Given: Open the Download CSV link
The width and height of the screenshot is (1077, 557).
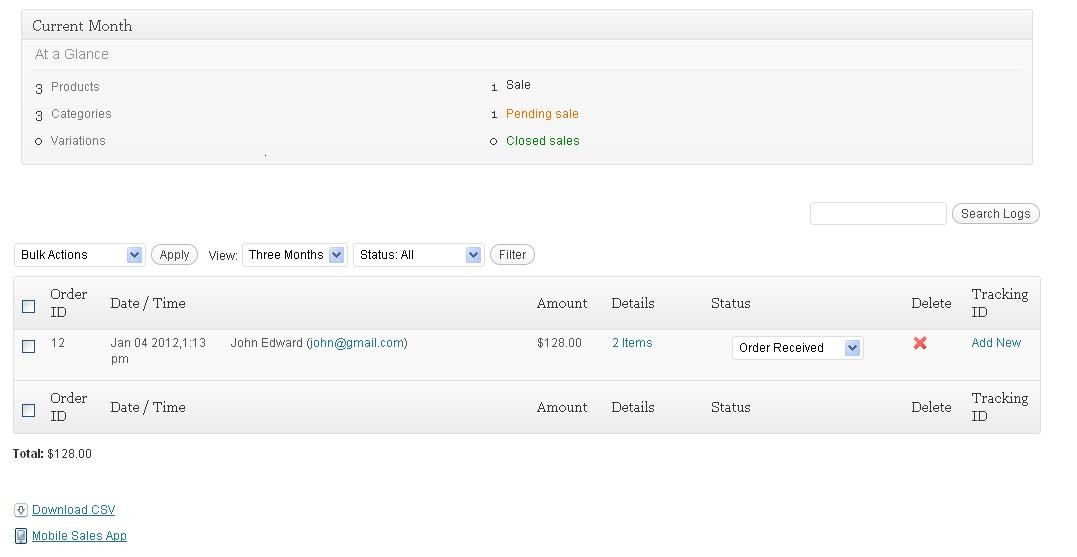Looking at the screenshot, I should click(73, 510).
